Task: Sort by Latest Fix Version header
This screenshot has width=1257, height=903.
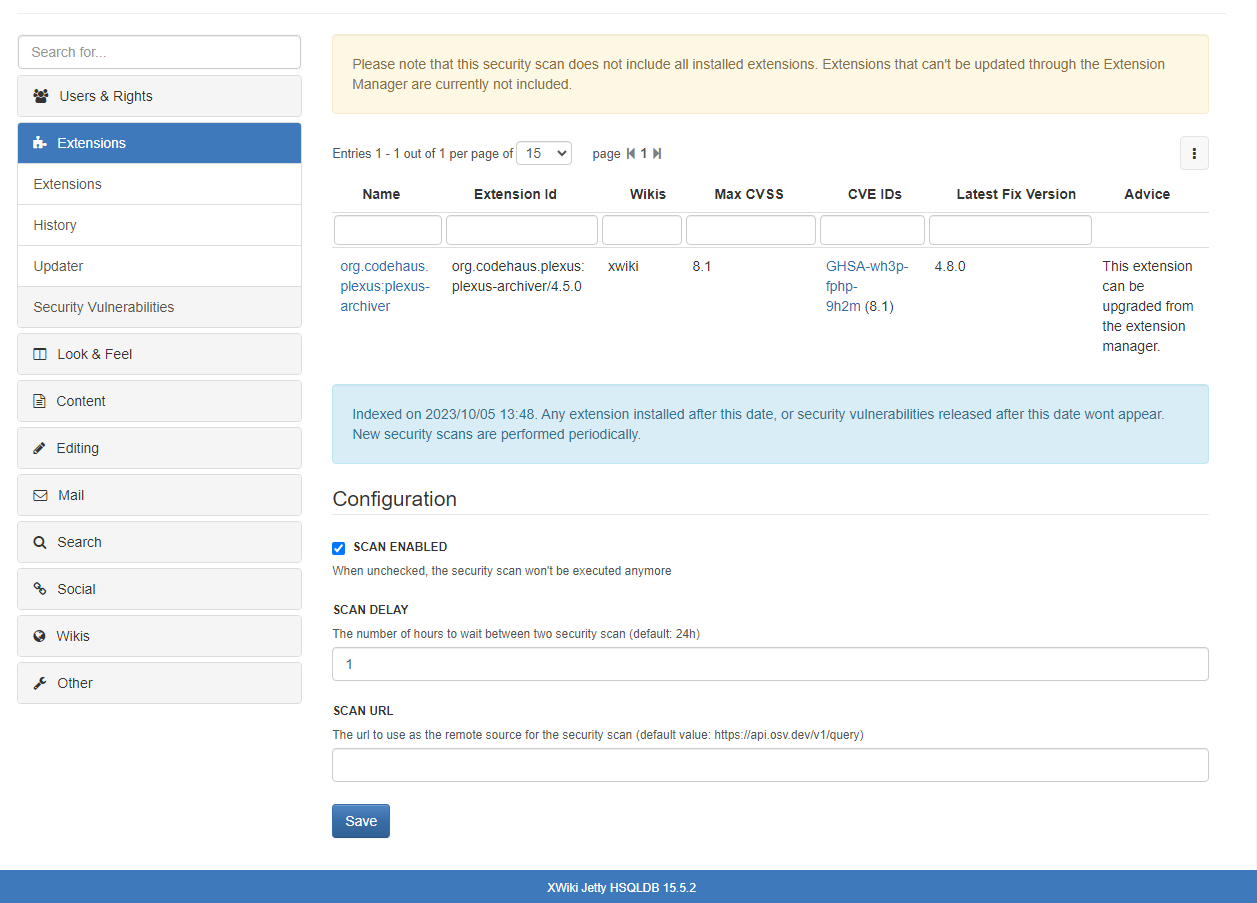Action: click(x=1016, y=194)
